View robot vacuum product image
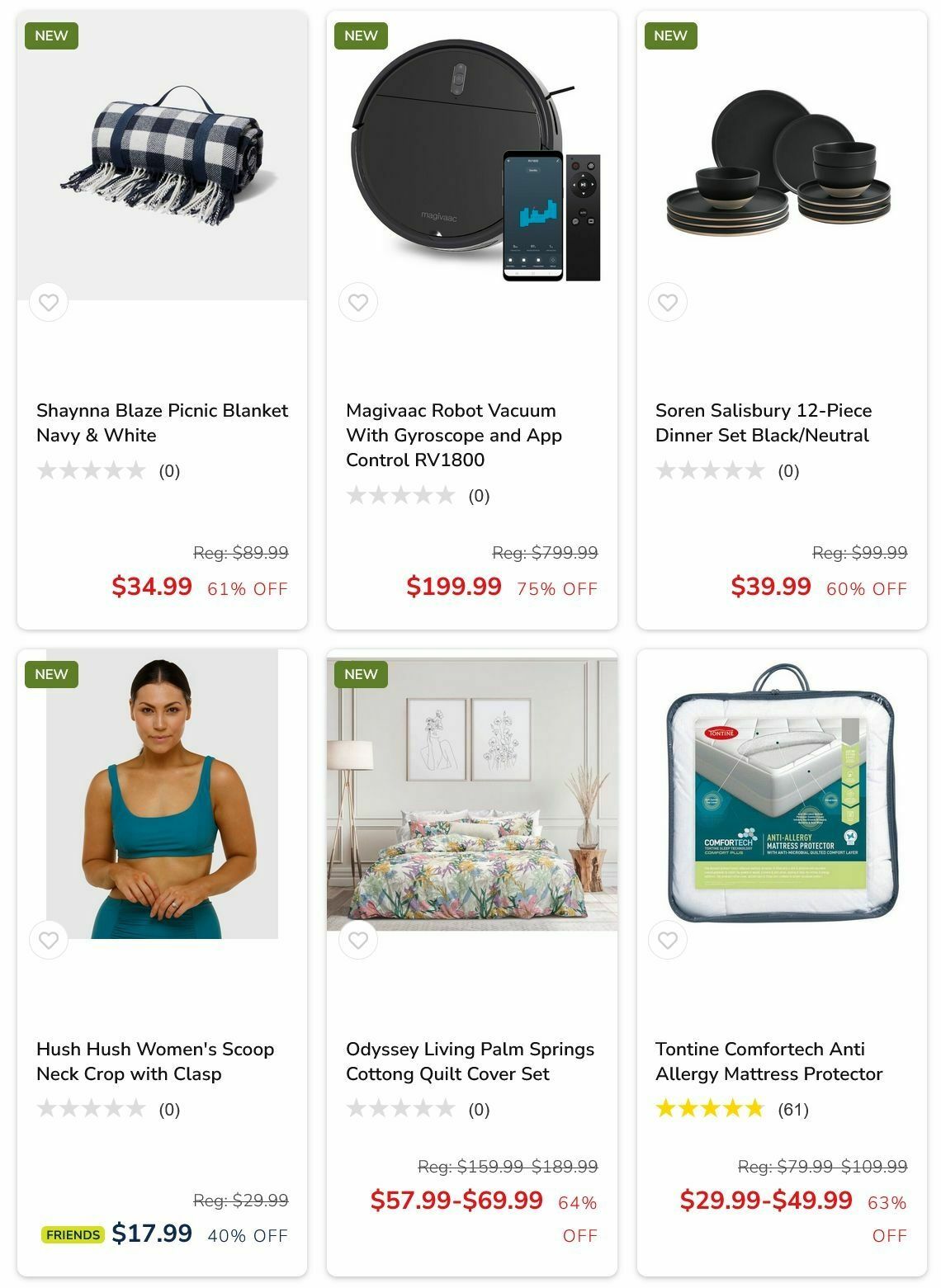941x1288 pixels. tap(472, 156)
